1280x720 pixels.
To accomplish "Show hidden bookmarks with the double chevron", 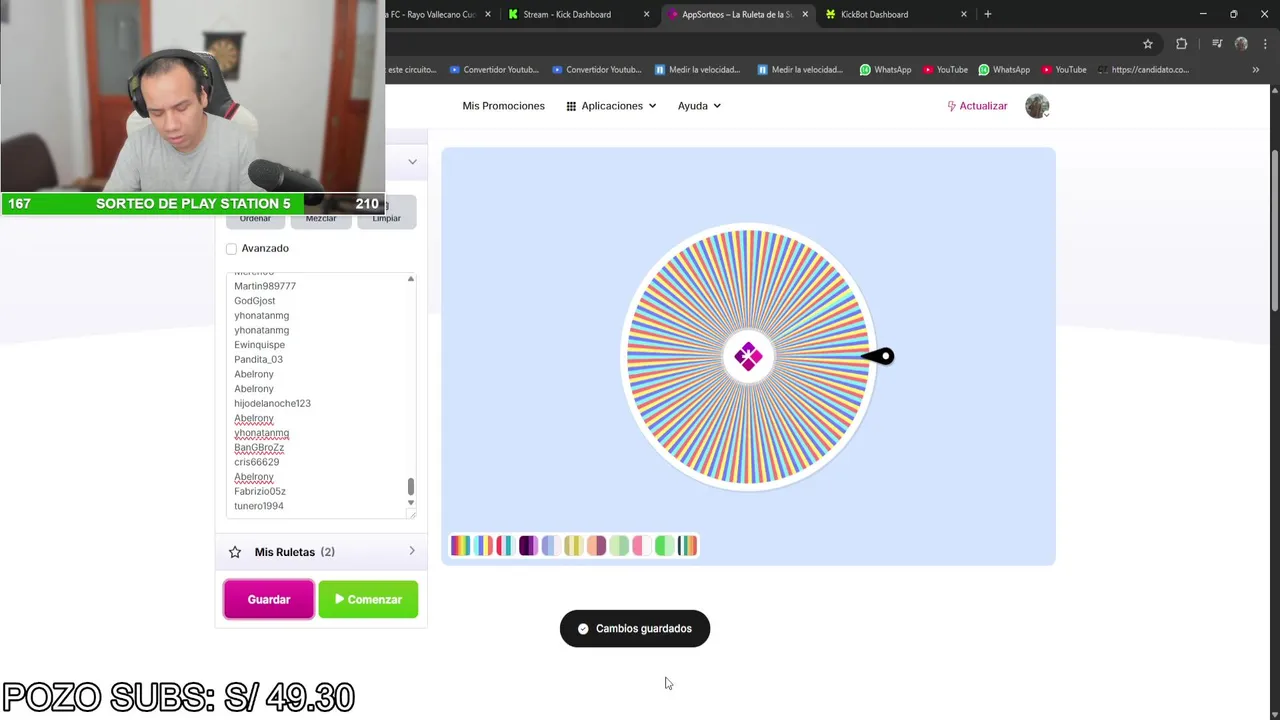I will pos(1256,70).
